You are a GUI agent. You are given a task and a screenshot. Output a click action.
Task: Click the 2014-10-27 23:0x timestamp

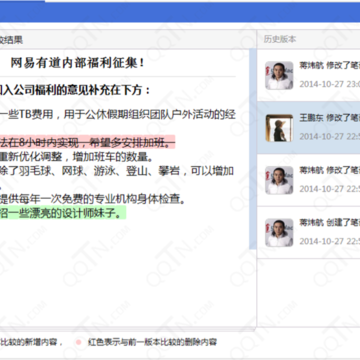(x=330, y=84)
